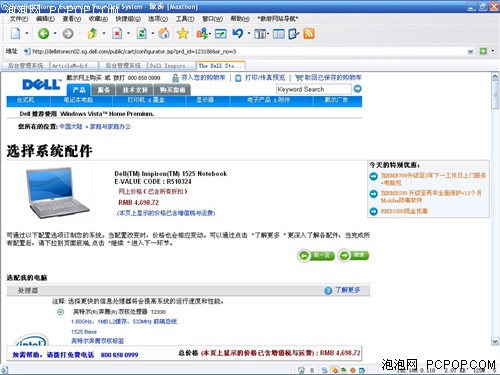Viewport: 500px width, 375px height.
Task: Click the 打印/传真预览 link
Action: (x=265, y=78)
